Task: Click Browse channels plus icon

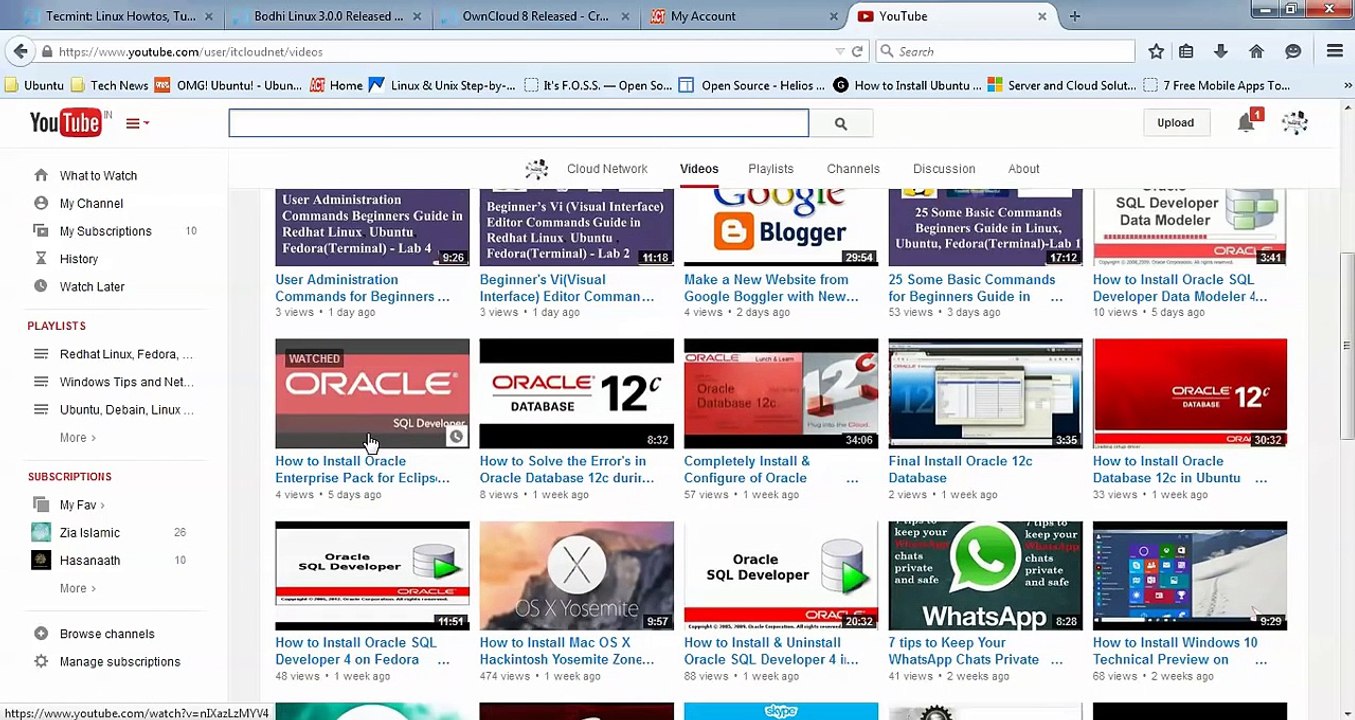Action: (x=41, y=634)
